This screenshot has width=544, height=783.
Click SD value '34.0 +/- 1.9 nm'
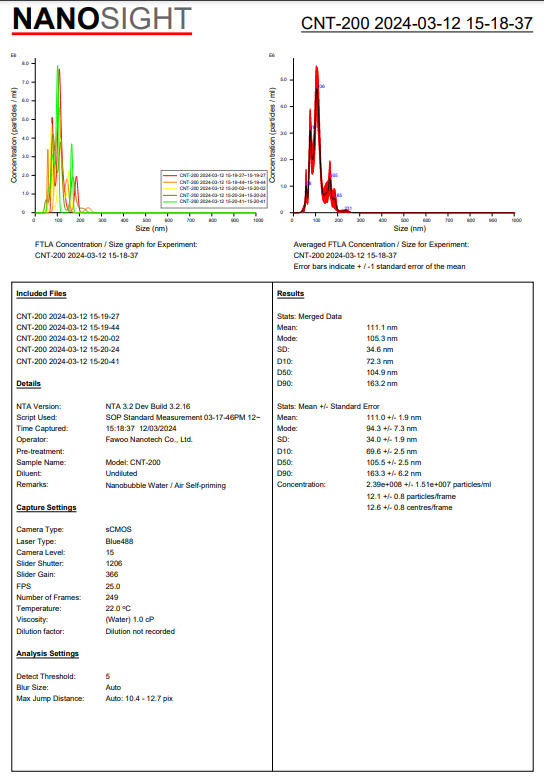click(392, 439)
